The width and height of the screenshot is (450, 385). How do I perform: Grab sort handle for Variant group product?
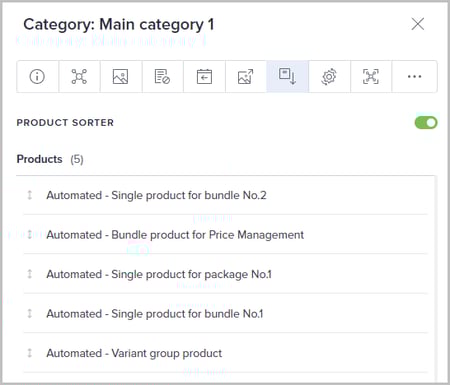pyautogui.click(x=30, y=353)
